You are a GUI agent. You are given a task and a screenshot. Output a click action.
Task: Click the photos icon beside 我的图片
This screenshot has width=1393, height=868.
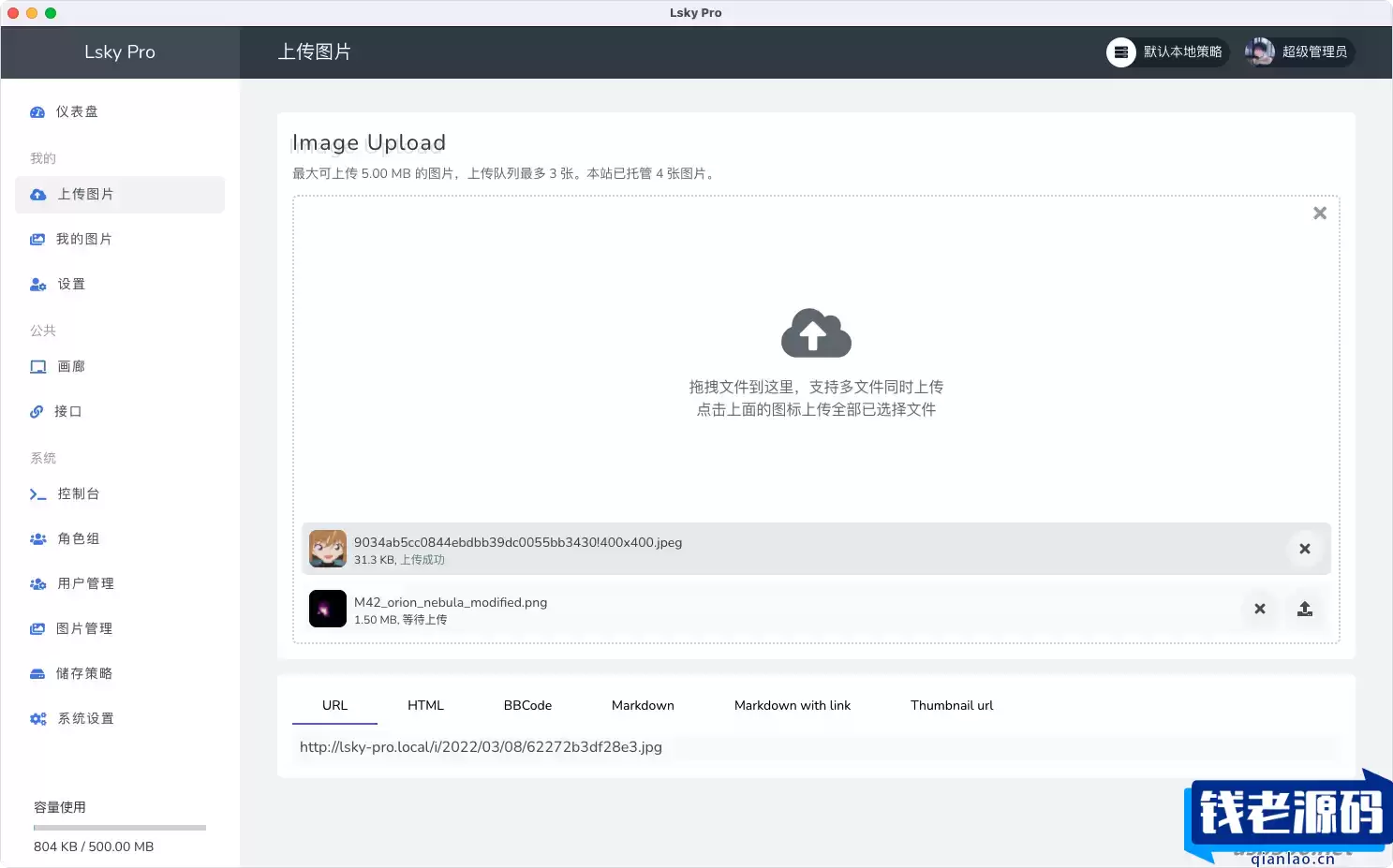[37, 240]
